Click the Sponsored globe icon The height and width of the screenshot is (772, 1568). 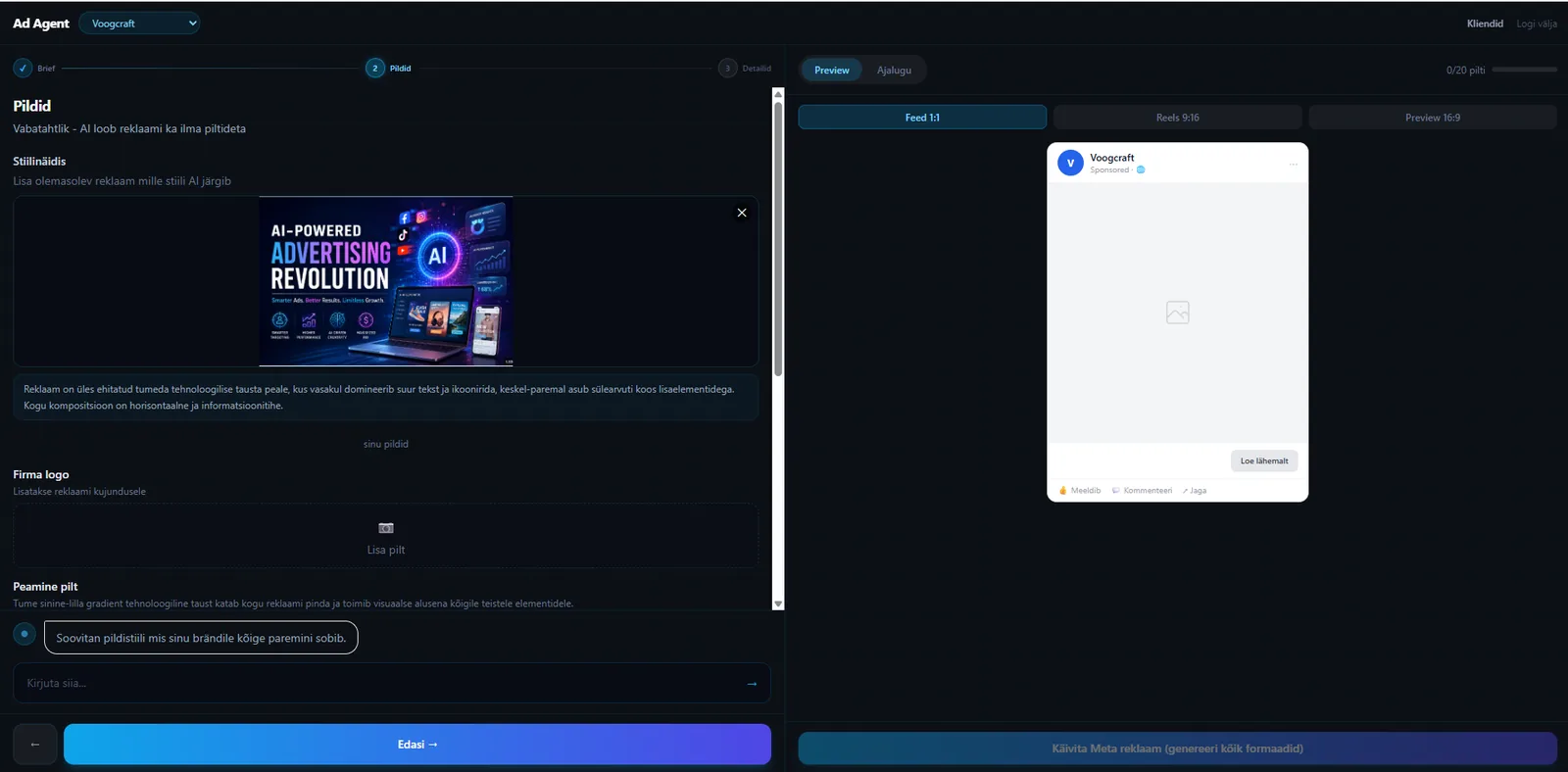coord(1141,169)
